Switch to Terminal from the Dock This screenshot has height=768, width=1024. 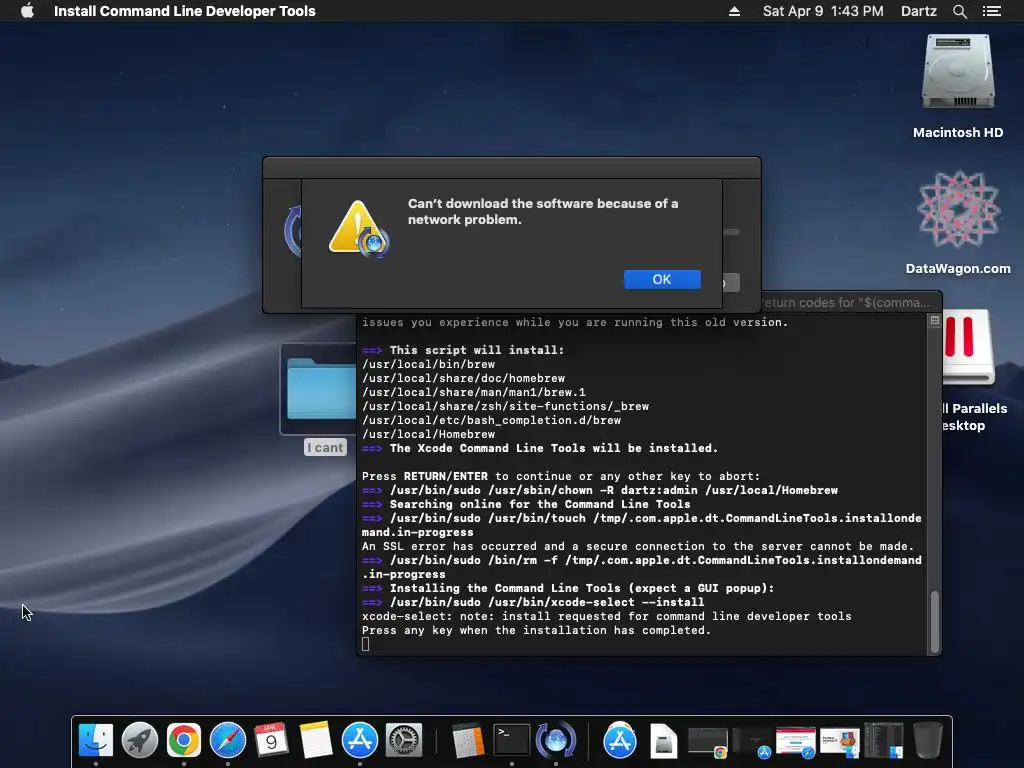511,741
